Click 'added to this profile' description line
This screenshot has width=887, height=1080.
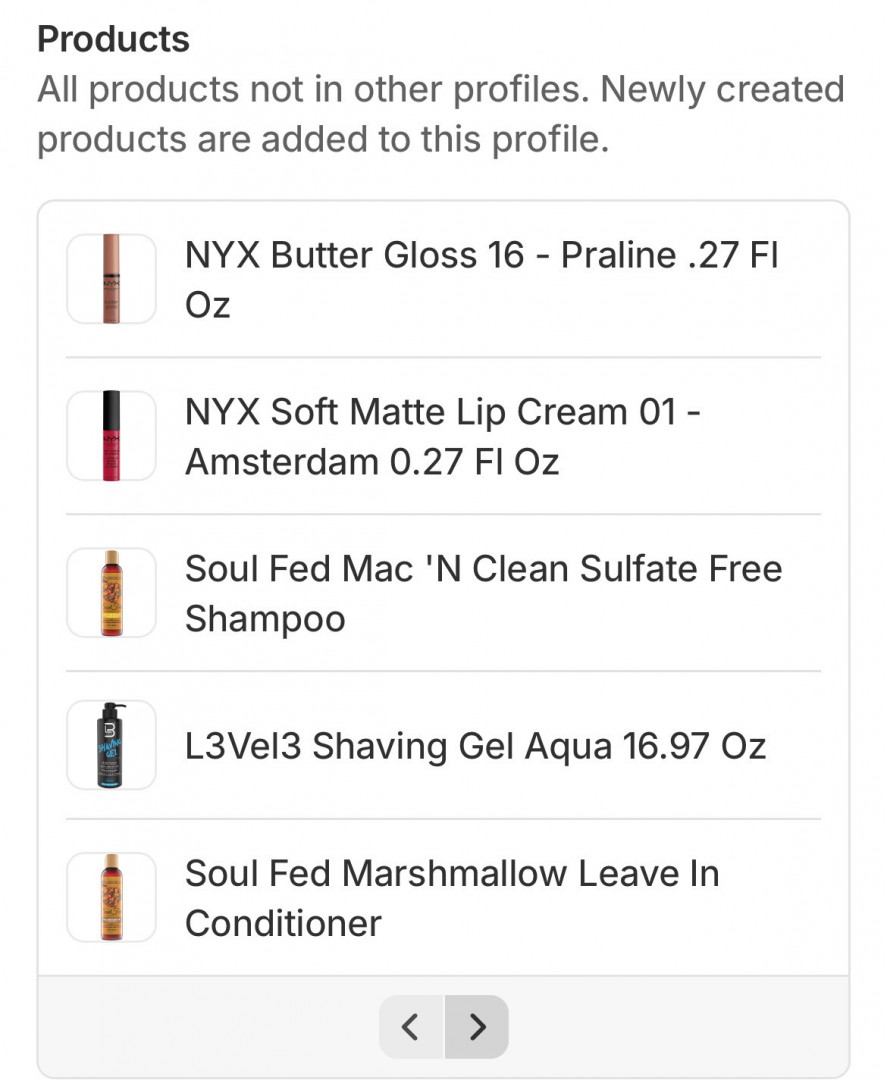[400, 139]
